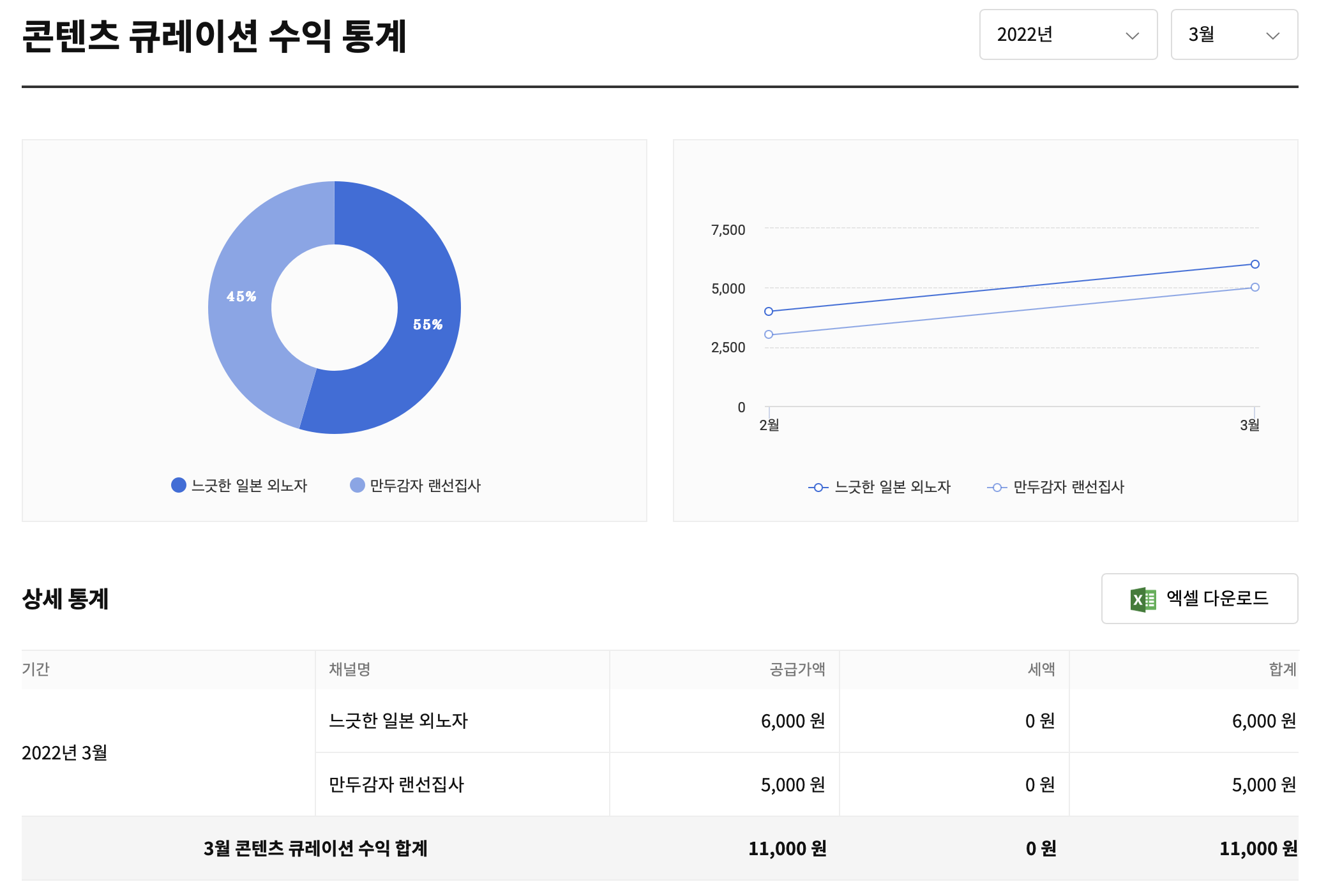Click the 엑셀 다운로드 button
The width and height of the screenshot is (1319, 896).
tap(1199, 599)
